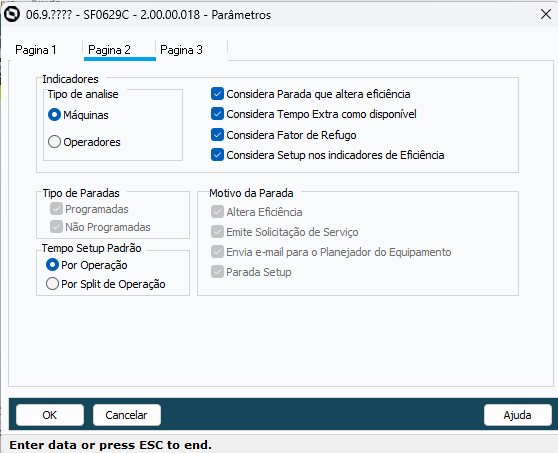Click the Motivo da Parada label
This screenshot has width=558, height=453.
[251, 193]
